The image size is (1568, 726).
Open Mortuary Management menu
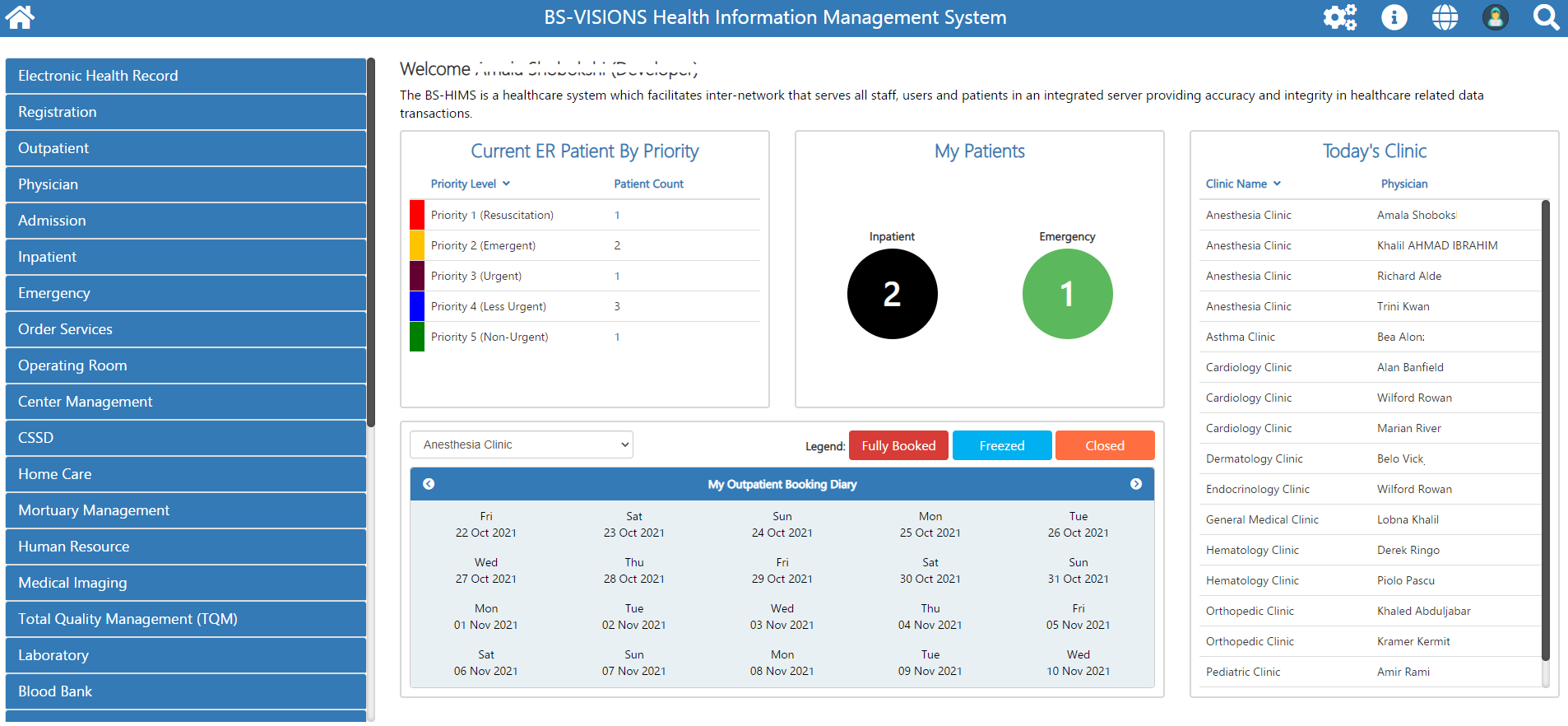186,510
